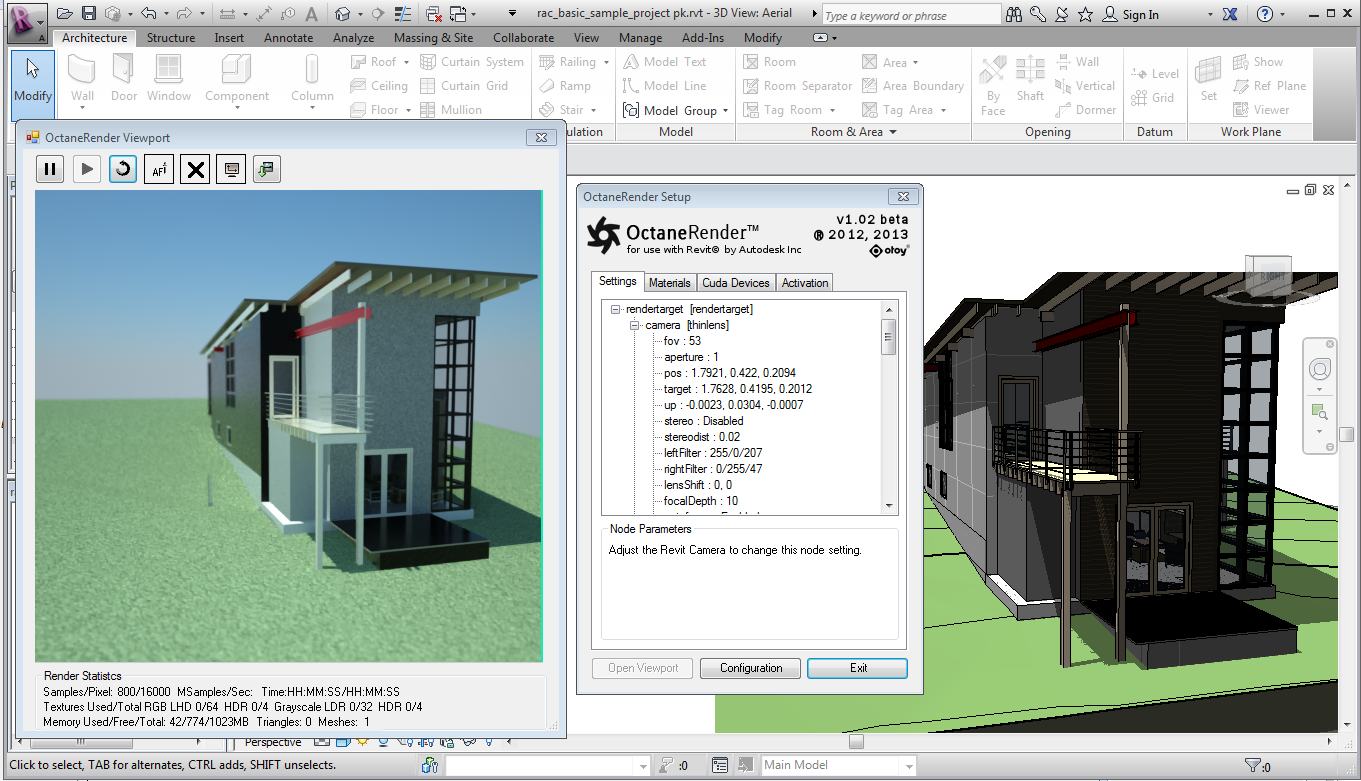Expand the Stair dropdown arrow

593,110
